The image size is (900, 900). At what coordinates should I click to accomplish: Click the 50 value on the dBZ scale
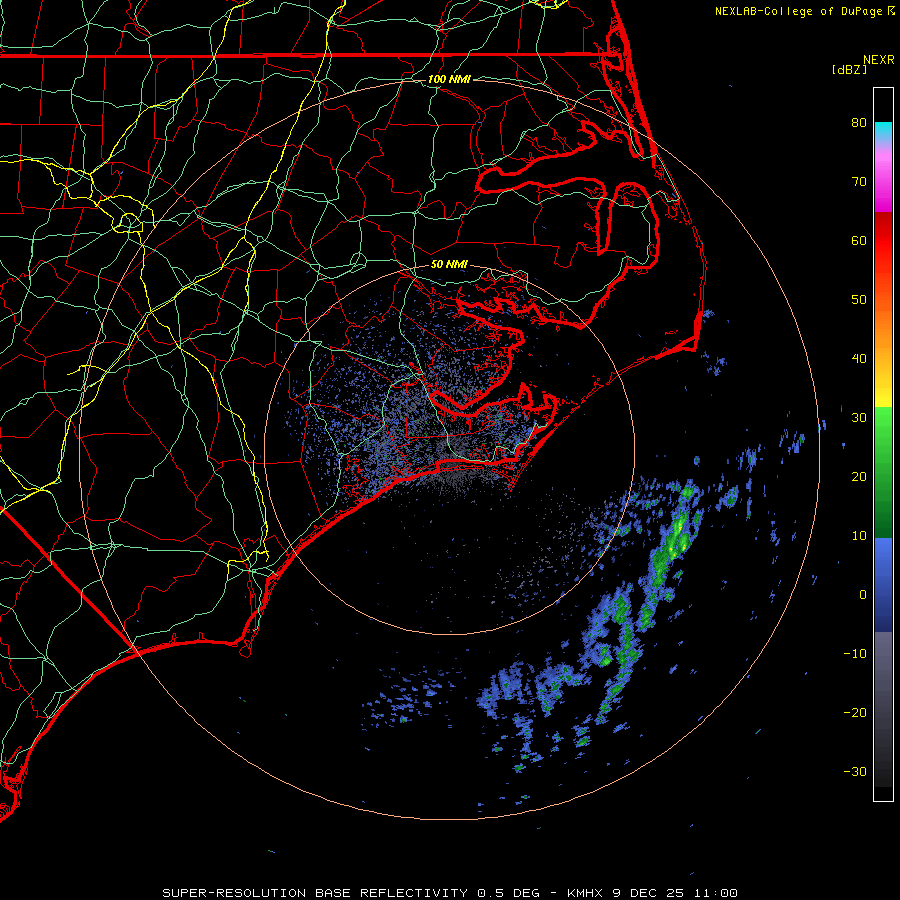coord(859,300)
